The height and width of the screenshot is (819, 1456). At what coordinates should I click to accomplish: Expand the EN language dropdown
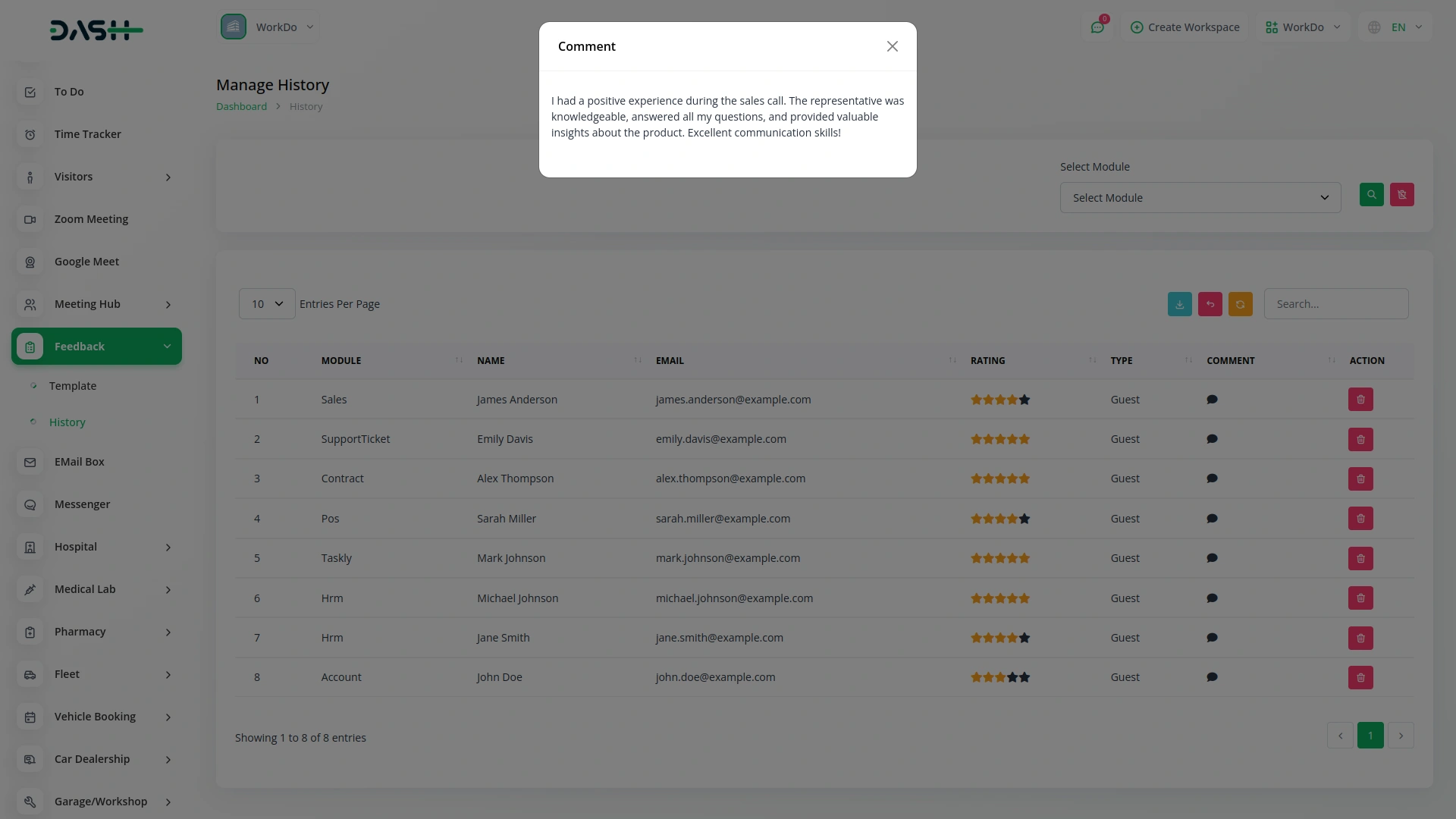(1398, 27)
